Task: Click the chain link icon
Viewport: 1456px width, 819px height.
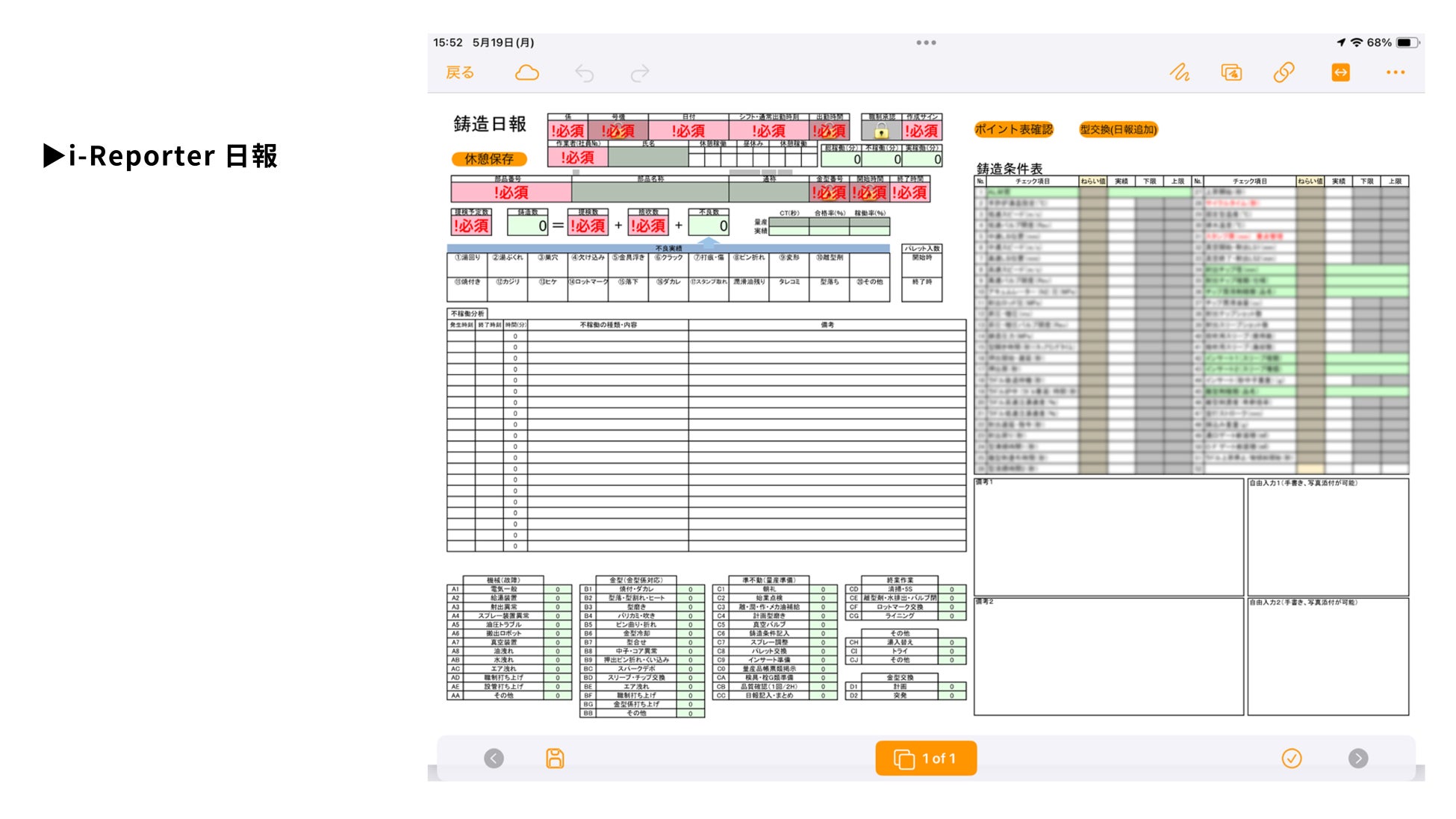Action: click(x=1284, y=72)
